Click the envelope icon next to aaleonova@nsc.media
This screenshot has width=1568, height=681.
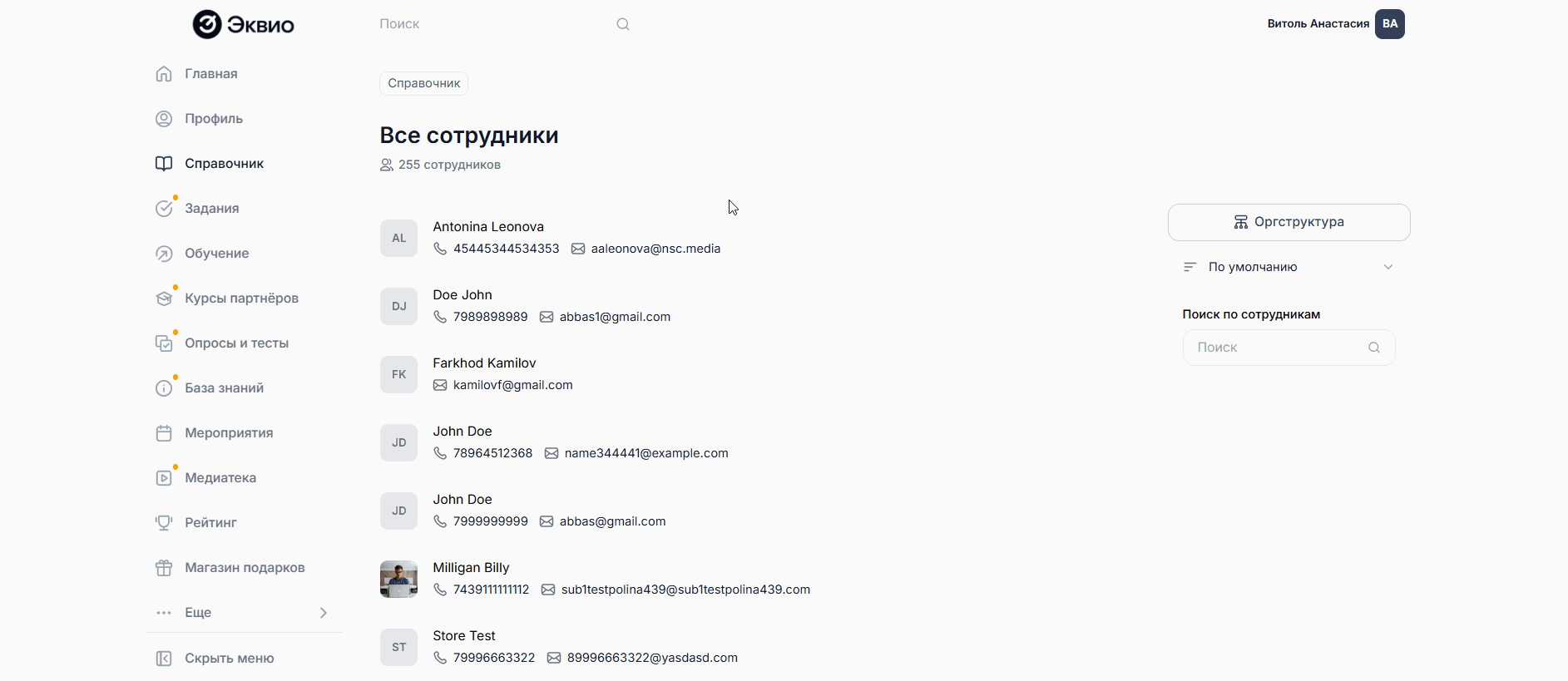pos(578,249)
